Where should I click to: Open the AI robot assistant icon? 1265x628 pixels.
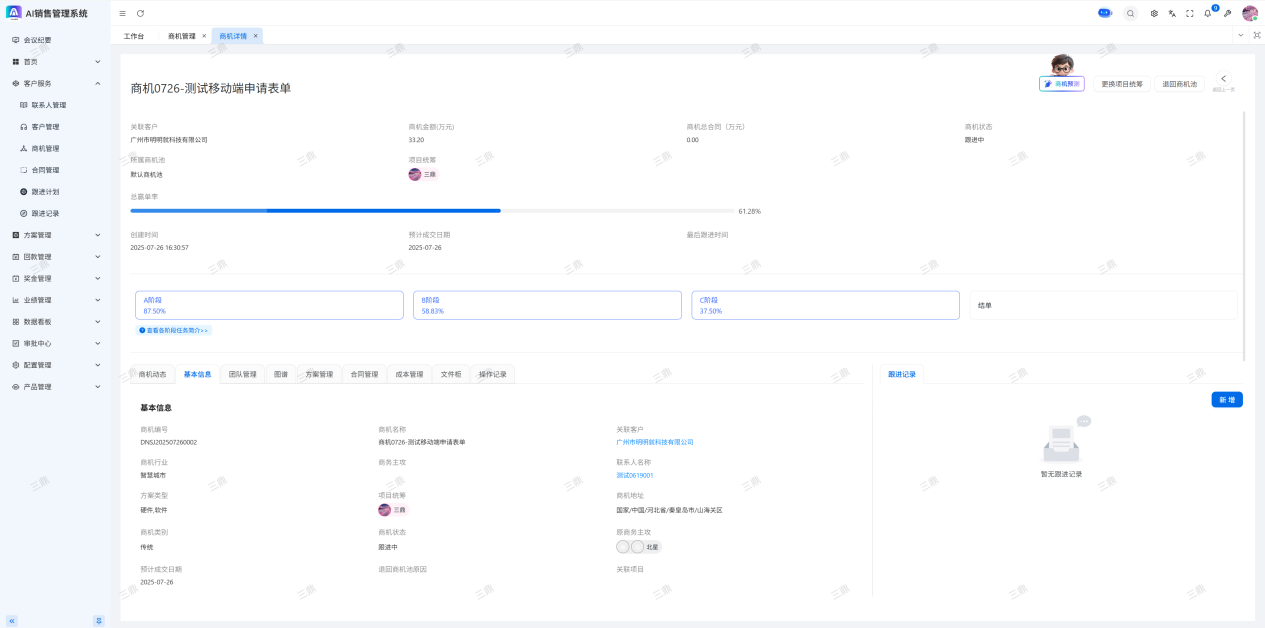click(x=1105, y=13)
